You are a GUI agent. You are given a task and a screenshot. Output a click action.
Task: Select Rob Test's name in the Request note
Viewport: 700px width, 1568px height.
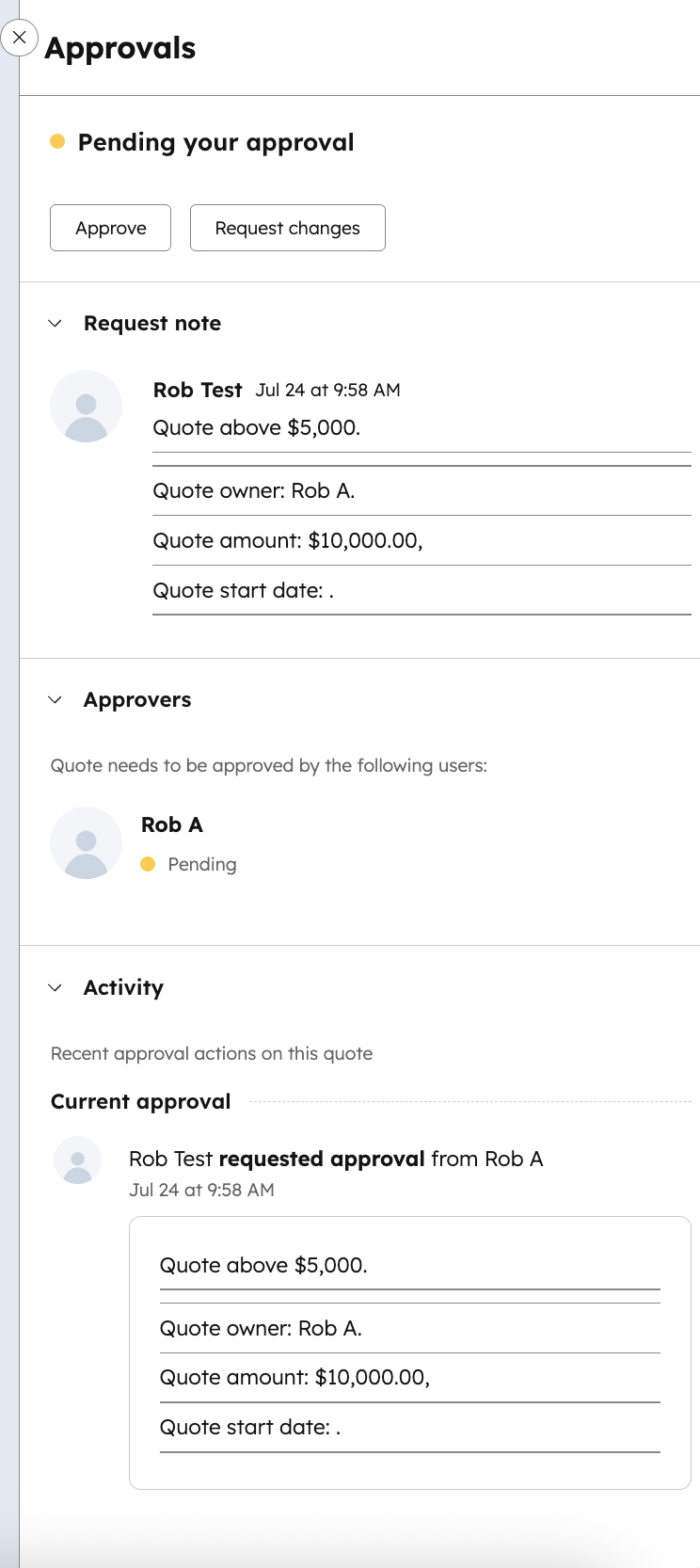(198, 390)
